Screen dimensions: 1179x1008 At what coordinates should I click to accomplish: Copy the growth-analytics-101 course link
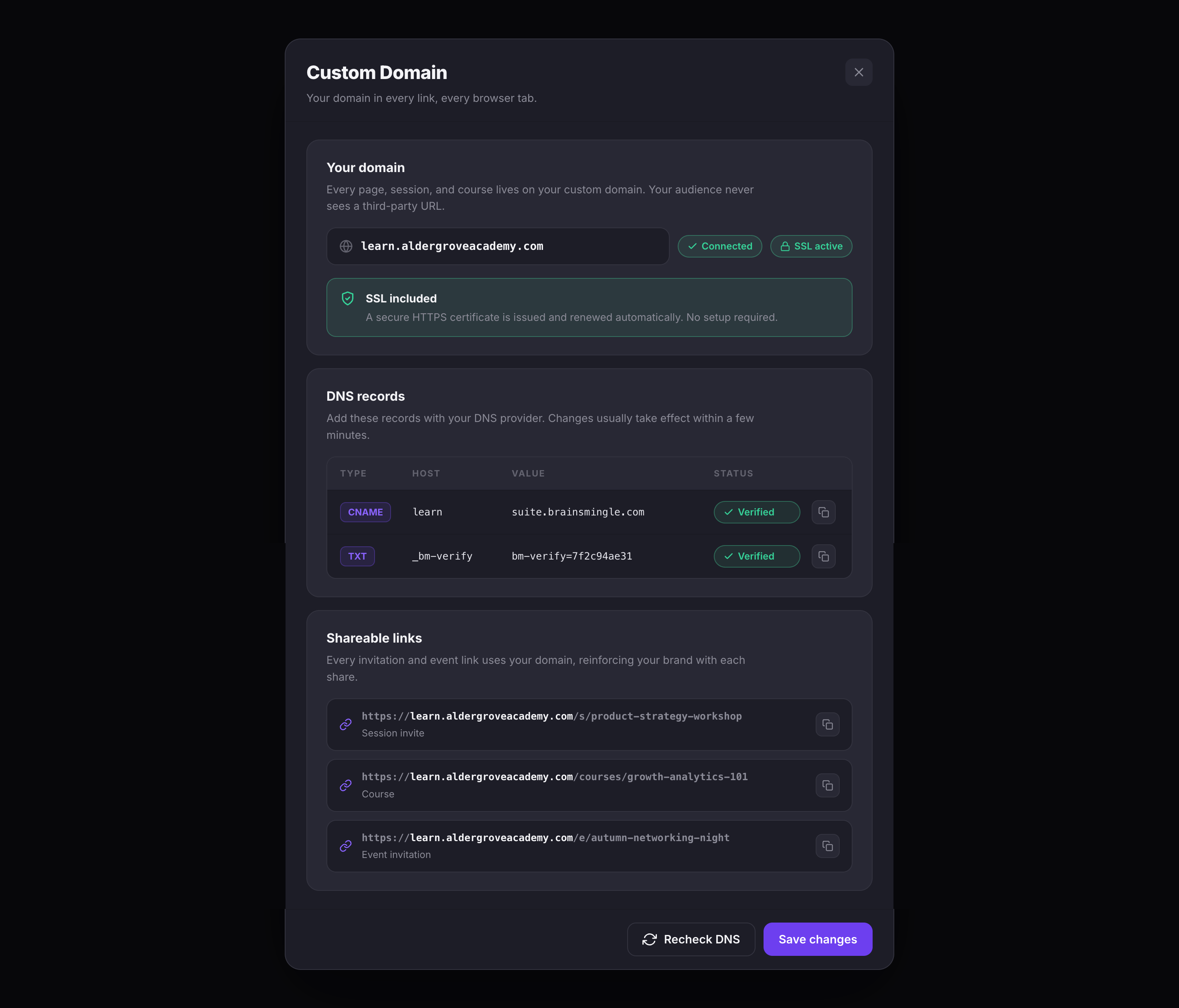[x=827, y=785]
